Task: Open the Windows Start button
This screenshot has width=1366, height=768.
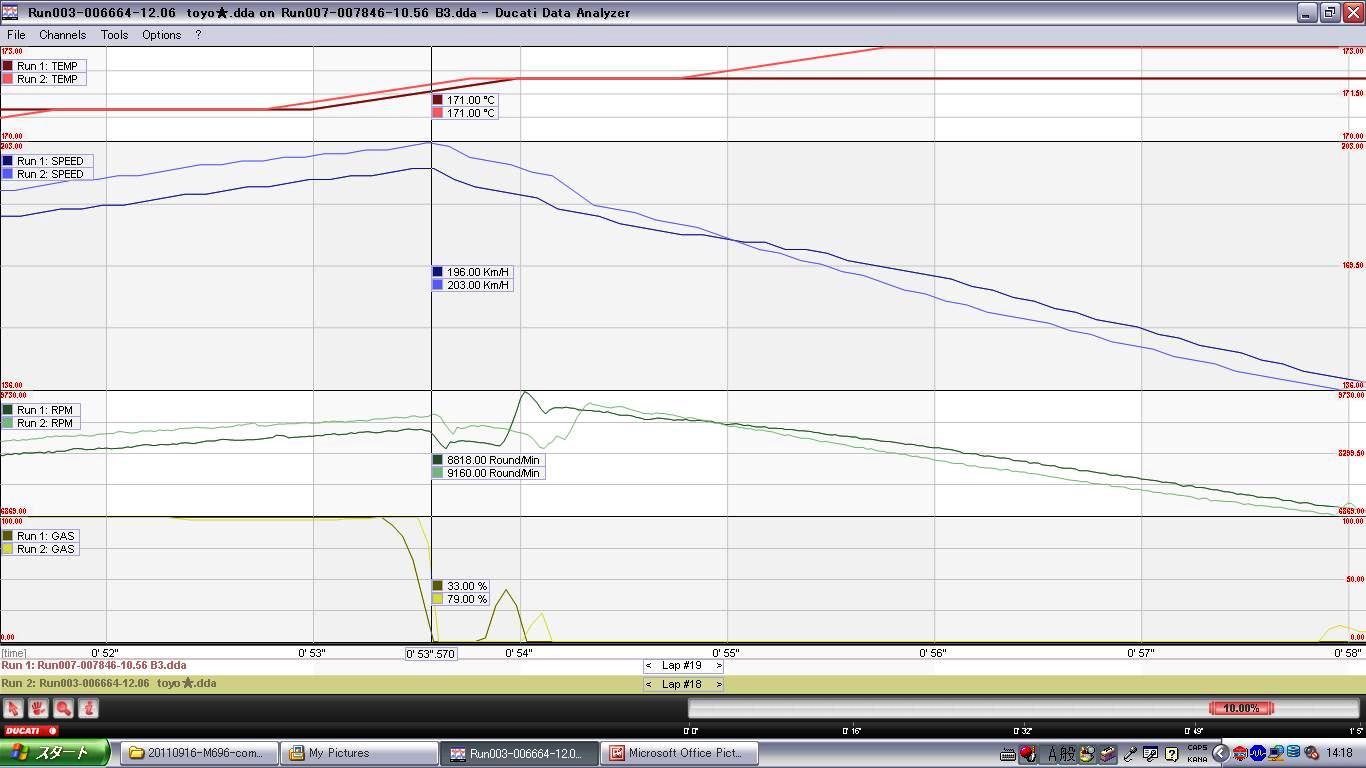Action: tap(55, 753)
